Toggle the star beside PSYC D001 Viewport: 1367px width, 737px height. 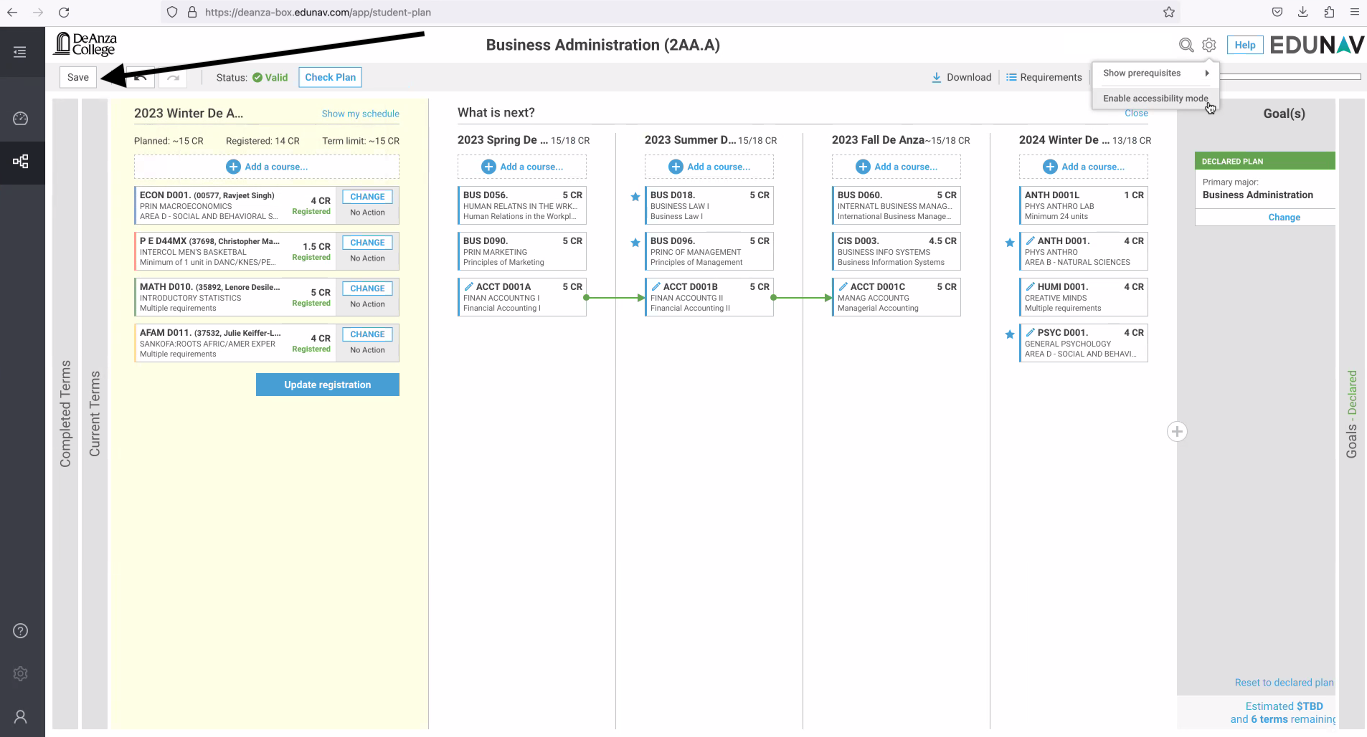pos(1009,334)
